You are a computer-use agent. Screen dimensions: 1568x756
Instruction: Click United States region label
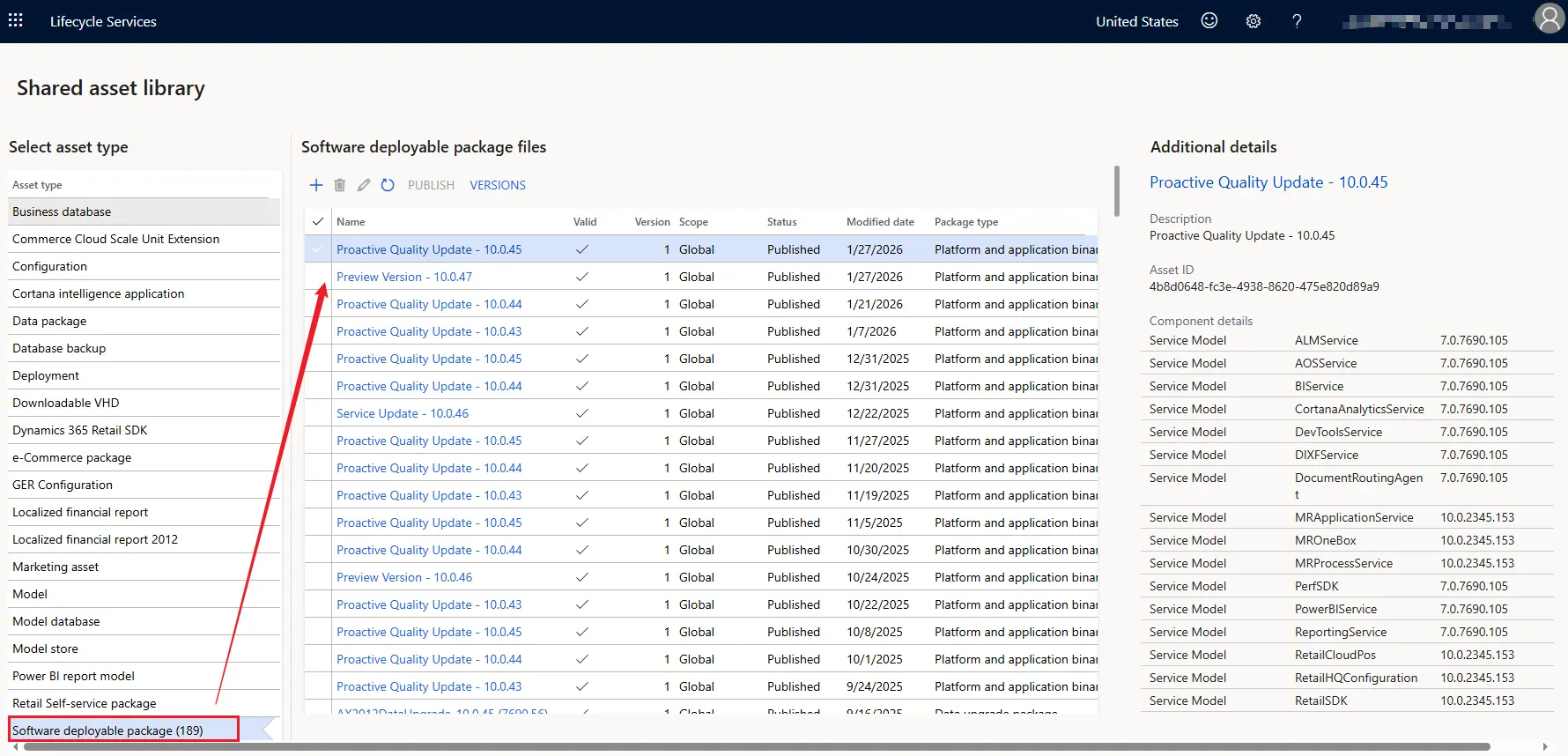pos(1137,21)
